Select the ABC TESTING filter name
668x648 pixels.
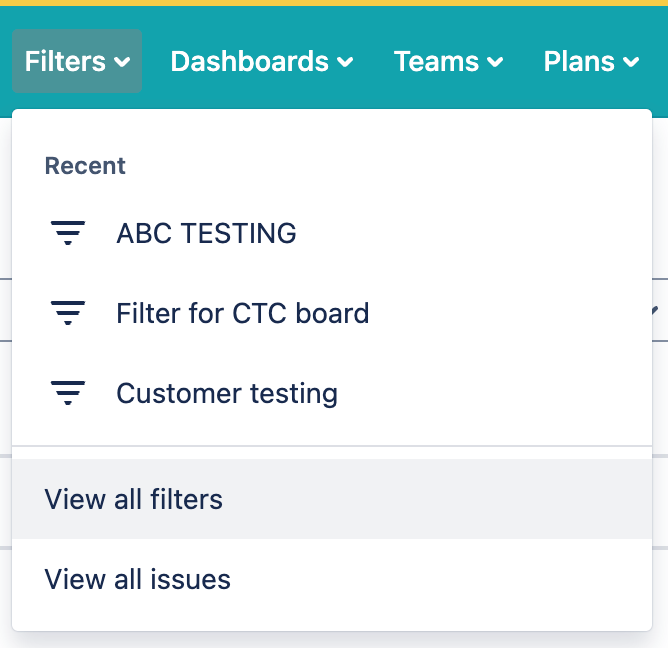(x=206, y=234)
